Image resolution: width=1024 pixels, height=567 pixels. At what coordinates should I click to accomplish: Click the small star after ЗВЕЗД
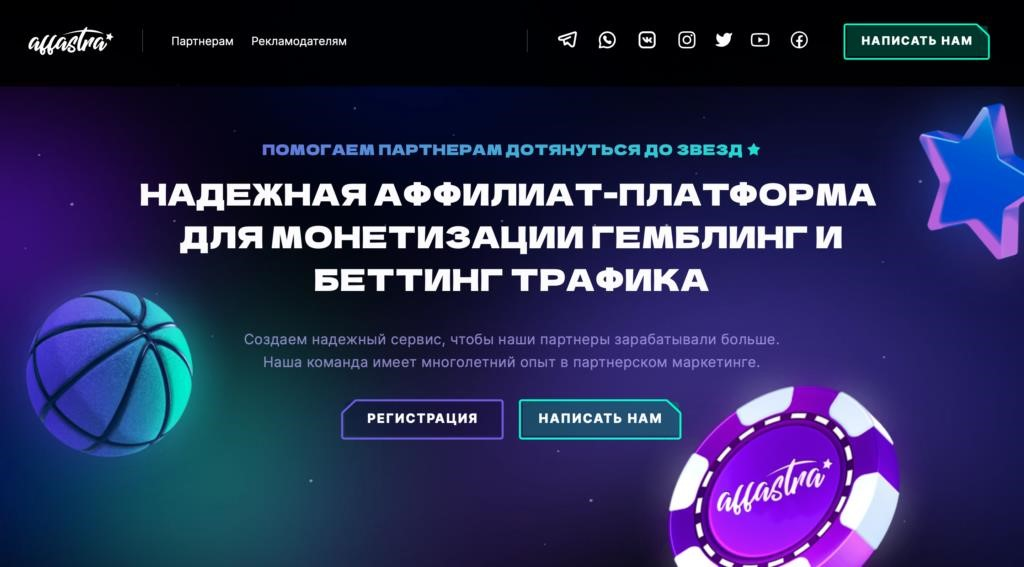point(754,150)
